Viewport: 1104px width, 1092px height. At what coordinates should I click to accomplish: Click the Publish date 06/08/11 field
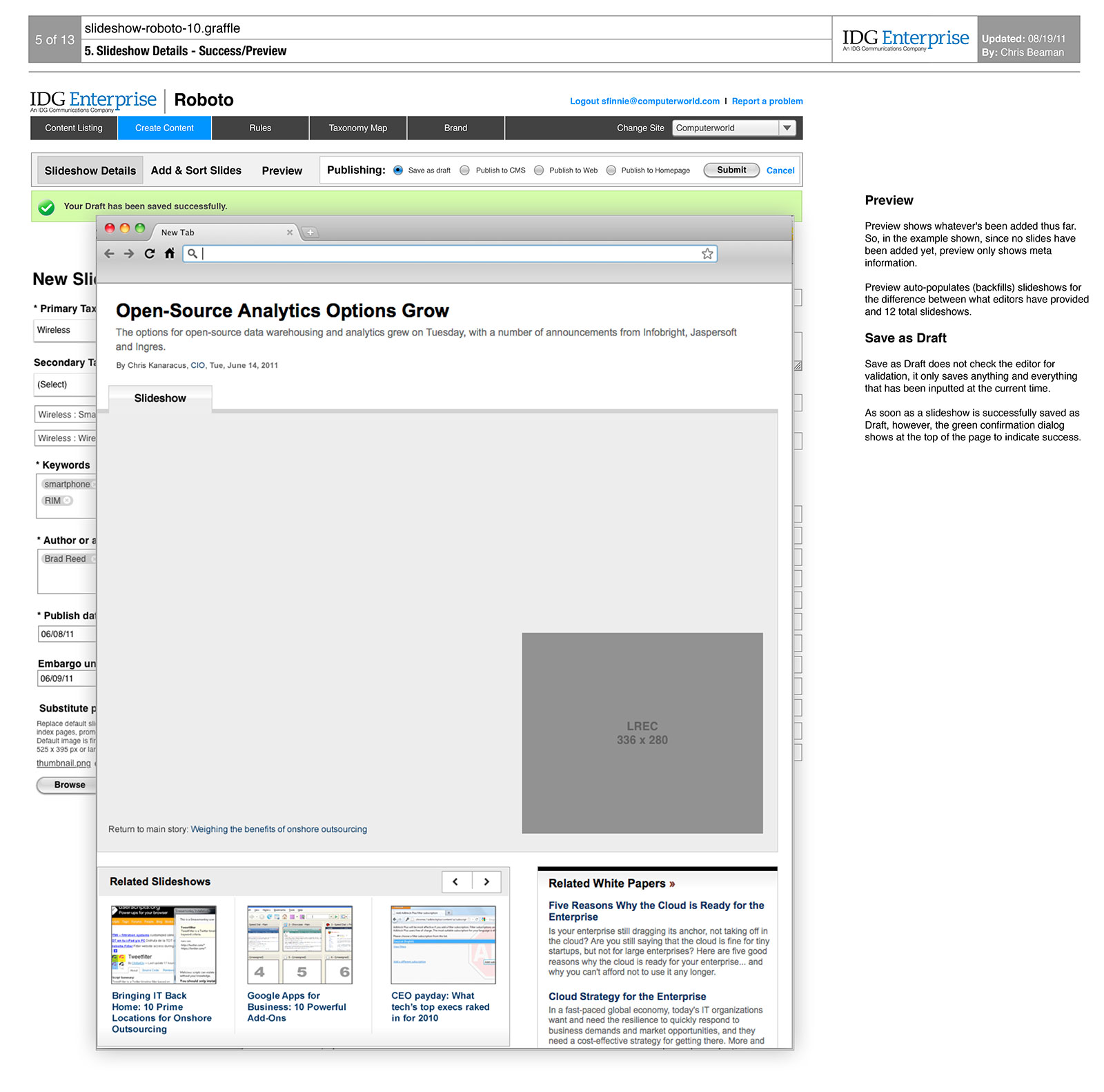click(x=67, y=634)
